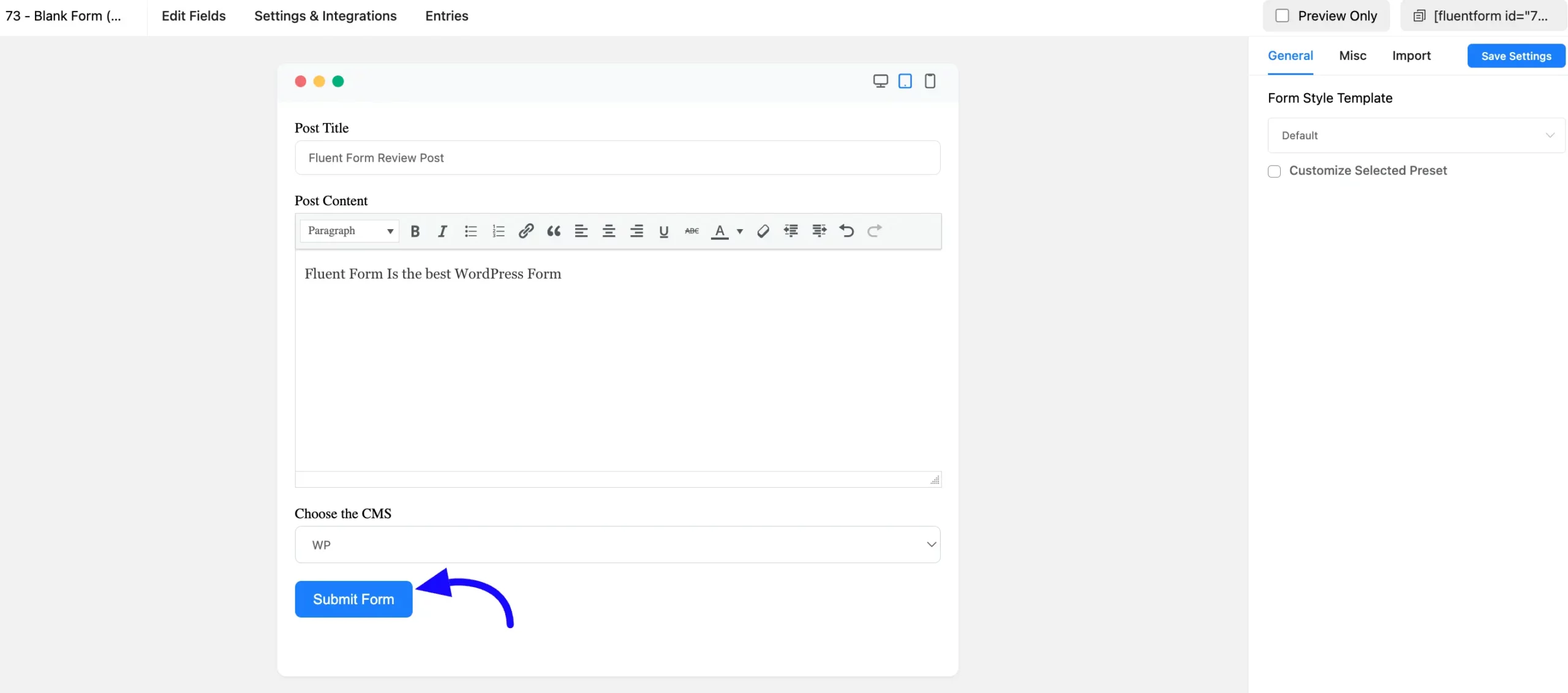Click the shortcode copy icon
Screen dimensions: 1568x693
pyautogui.click(x=1419, y=16)
